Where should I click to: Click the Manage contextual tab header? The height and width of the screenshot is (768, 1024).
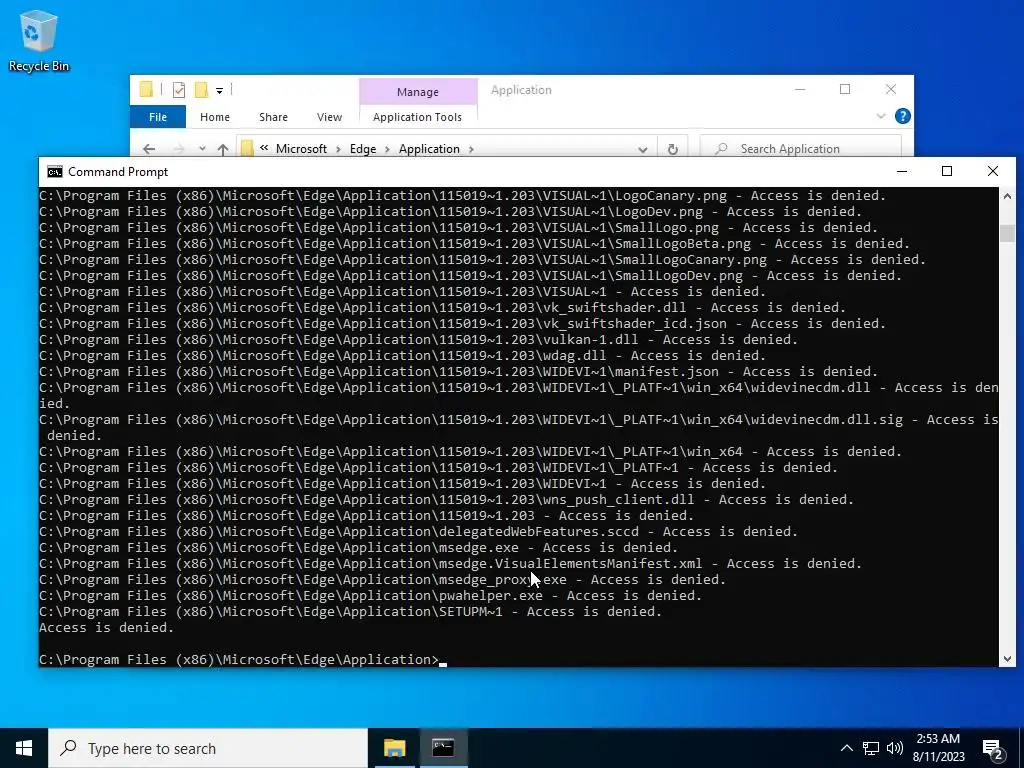[x=418, y=92]
